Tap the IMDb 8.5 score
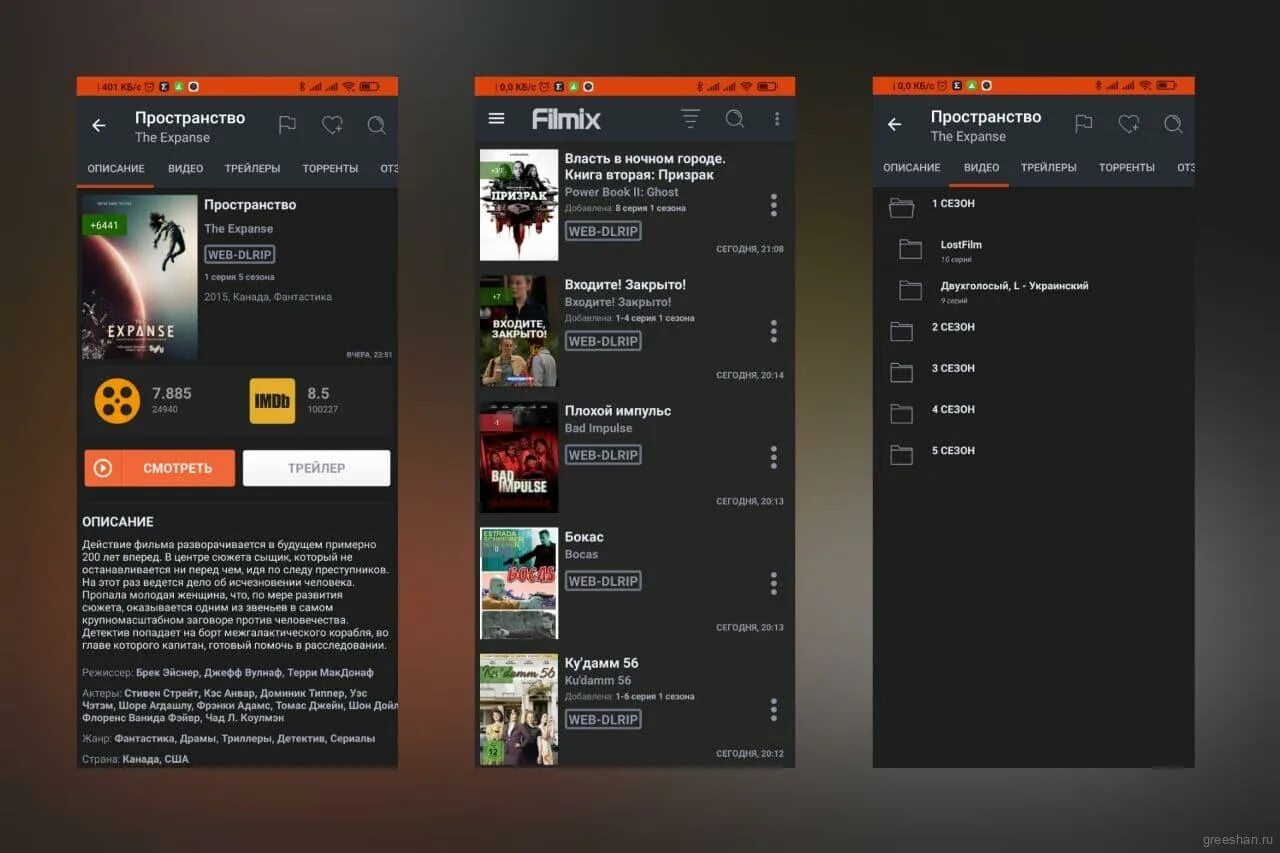 tap(318, 393)
